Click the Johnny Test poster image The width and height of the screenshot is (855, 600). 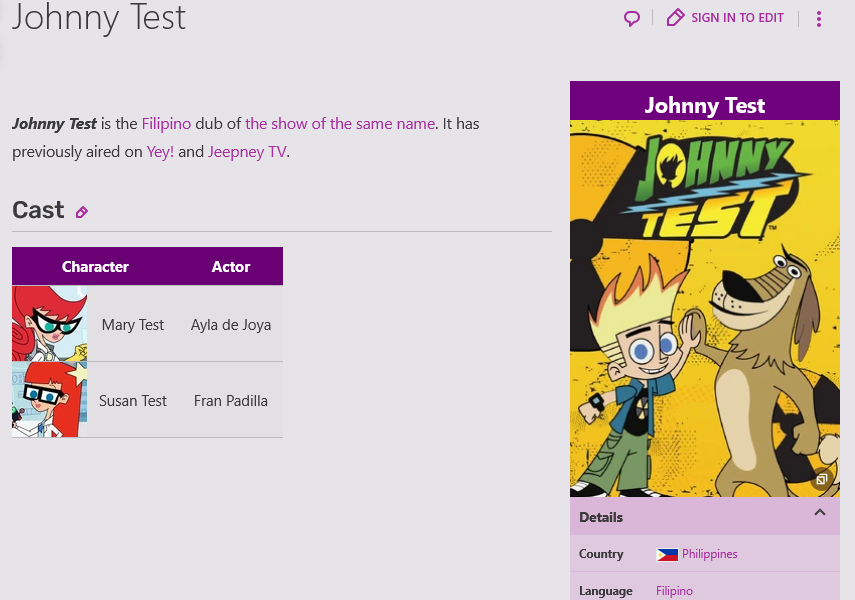pos(704,305)
